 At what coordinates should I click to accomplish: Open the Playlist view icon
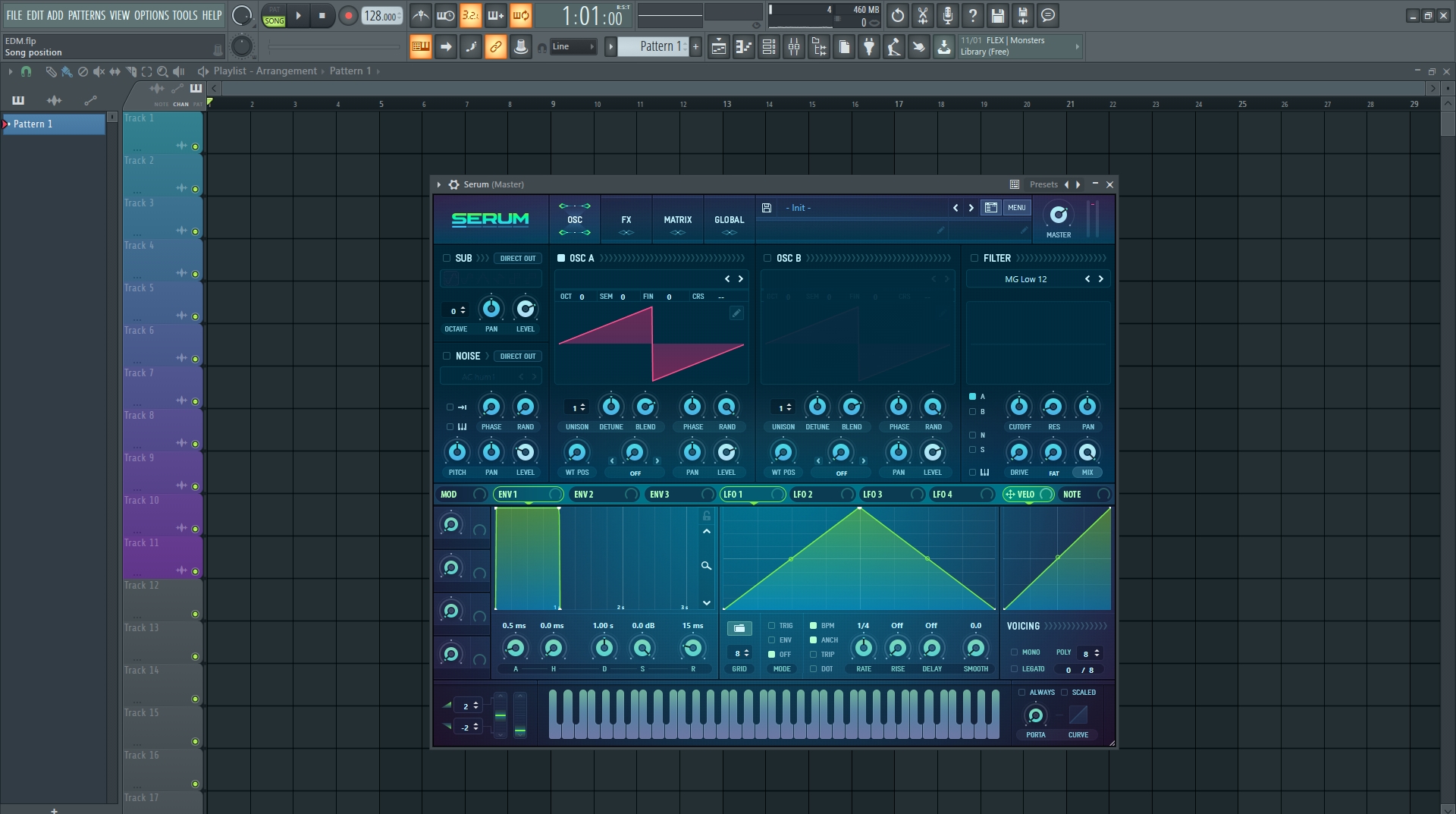(719, 47)
